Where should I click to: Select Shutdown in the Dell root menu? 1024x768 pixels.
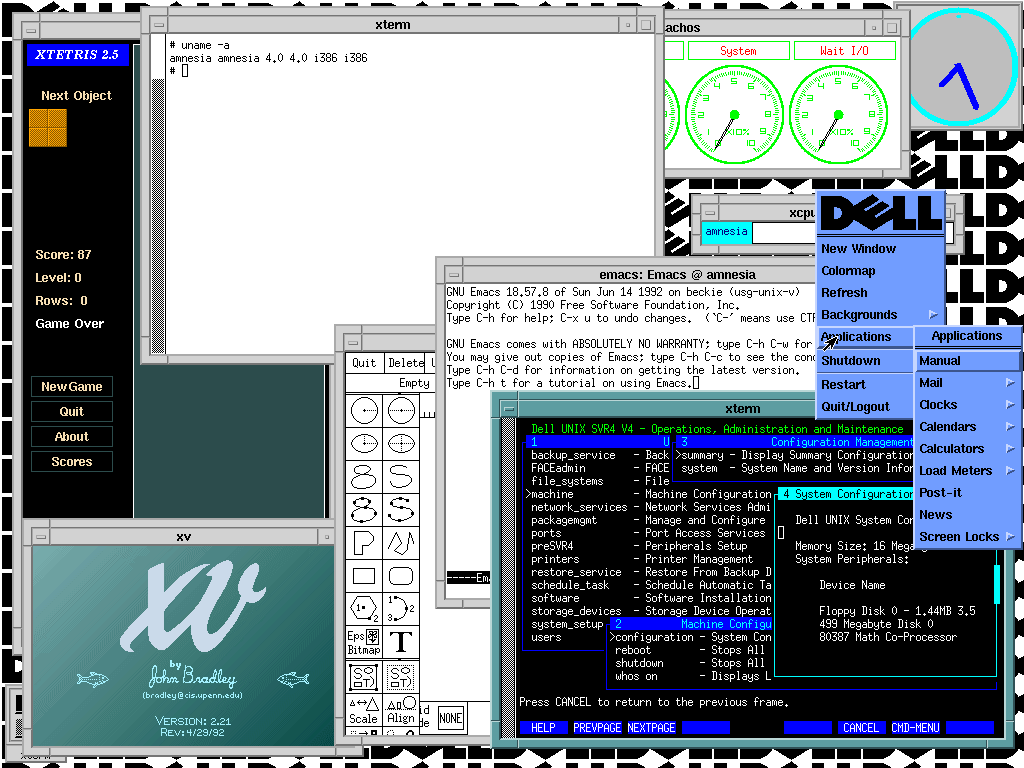pos(865,360)
